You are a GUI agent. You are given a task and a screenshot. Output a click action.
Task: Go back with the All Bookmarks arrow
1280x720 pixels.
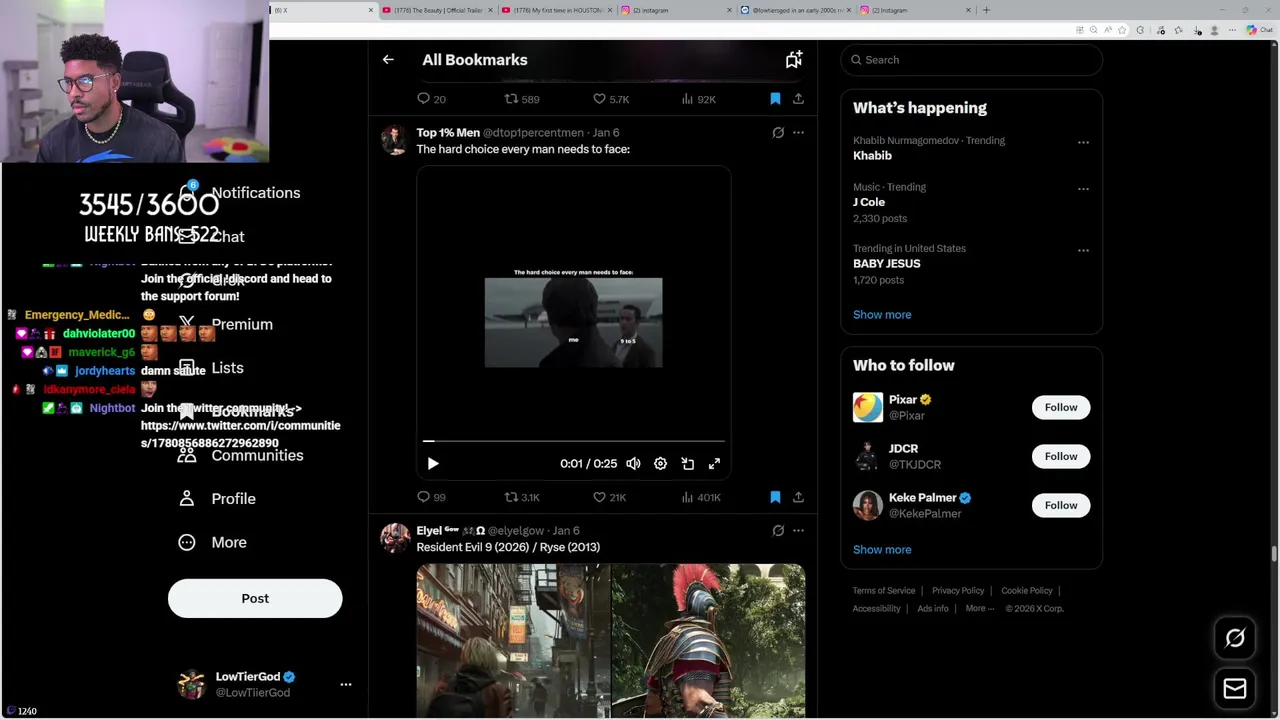(388, 60)
